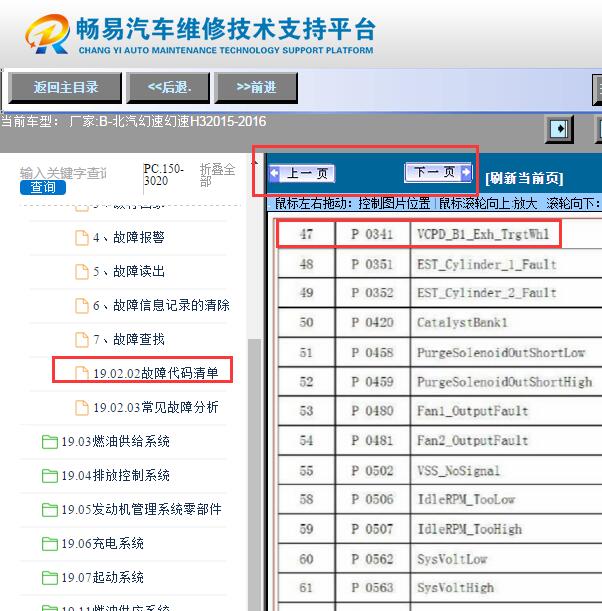Expand the 19.07起动系统 folder icon

tap(49, 578)
